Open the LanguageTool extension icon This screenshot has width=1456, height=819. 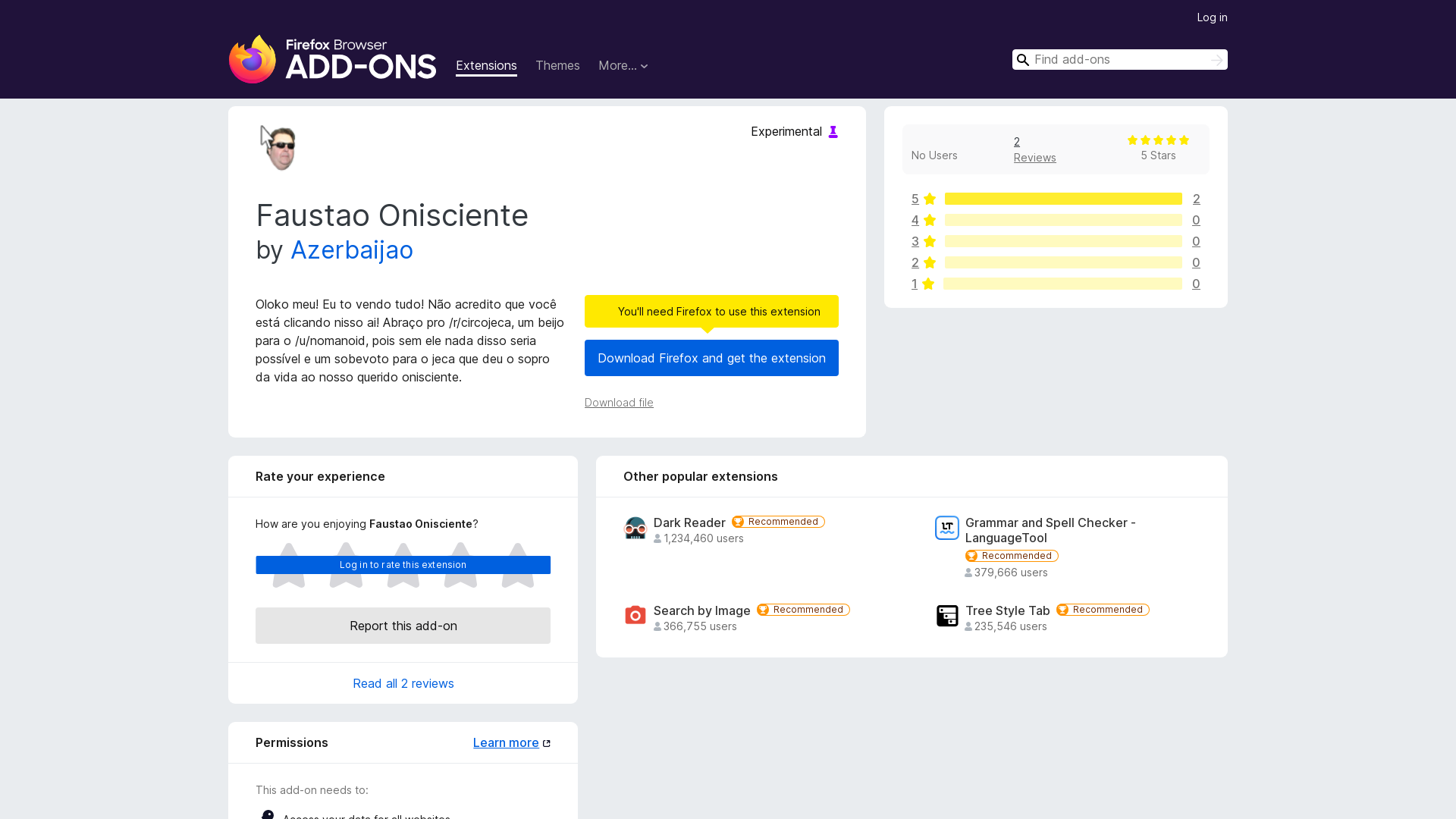tap(946, 528)
